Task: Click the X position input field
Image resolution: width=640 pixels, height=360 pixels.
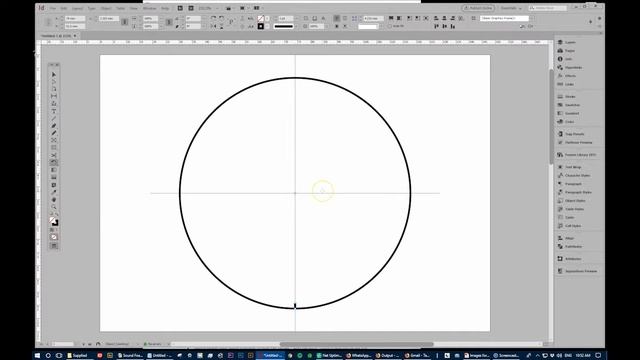Action: 75,18
